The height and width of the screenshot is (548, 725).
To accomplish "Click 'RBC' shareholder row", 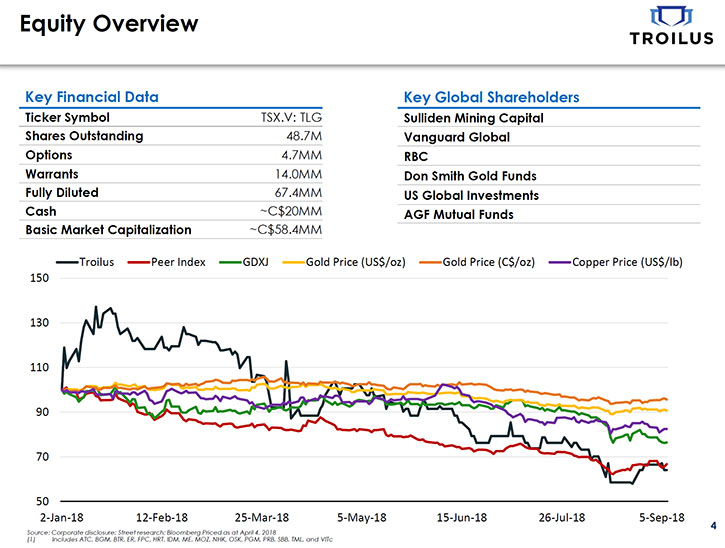I will coord(549,156).
